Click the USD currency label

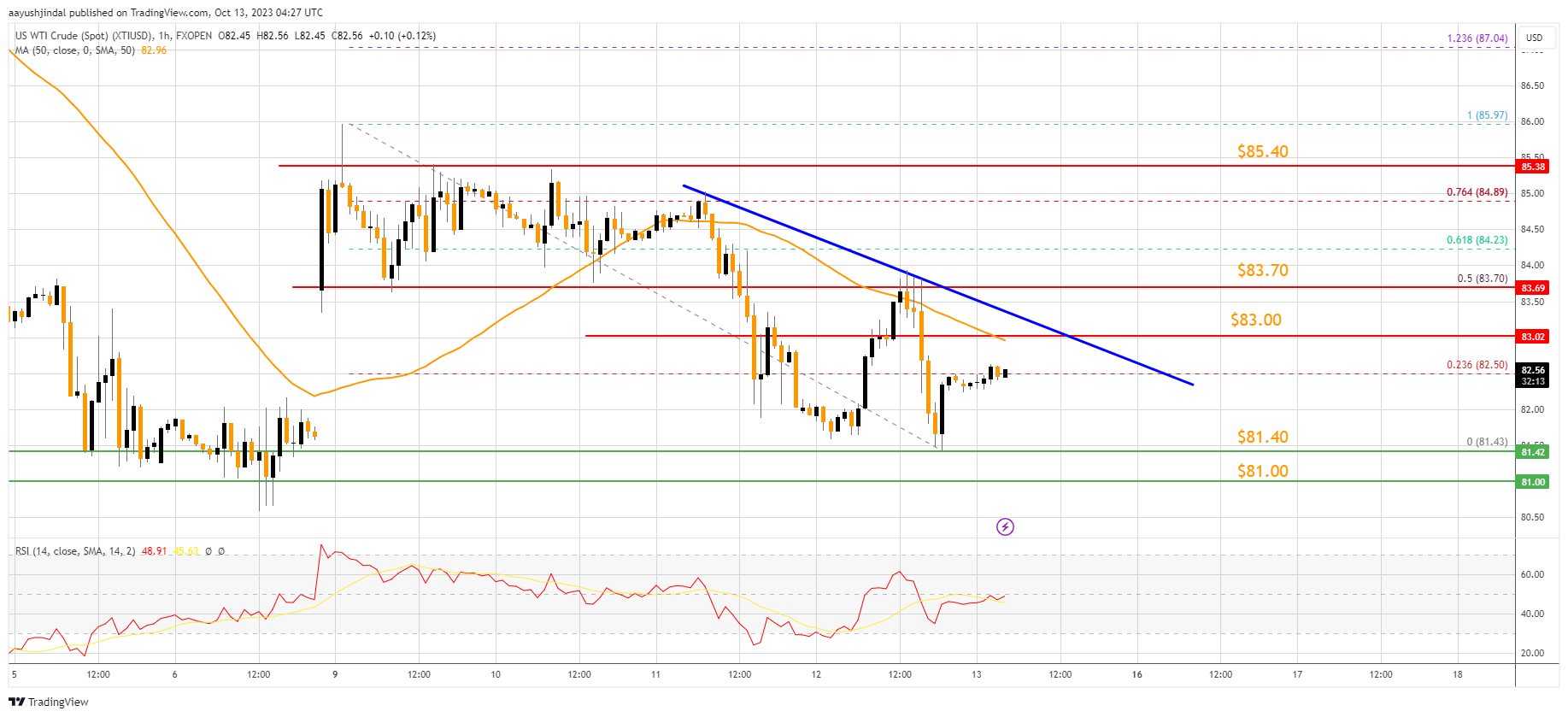[x=1535, y=38]
